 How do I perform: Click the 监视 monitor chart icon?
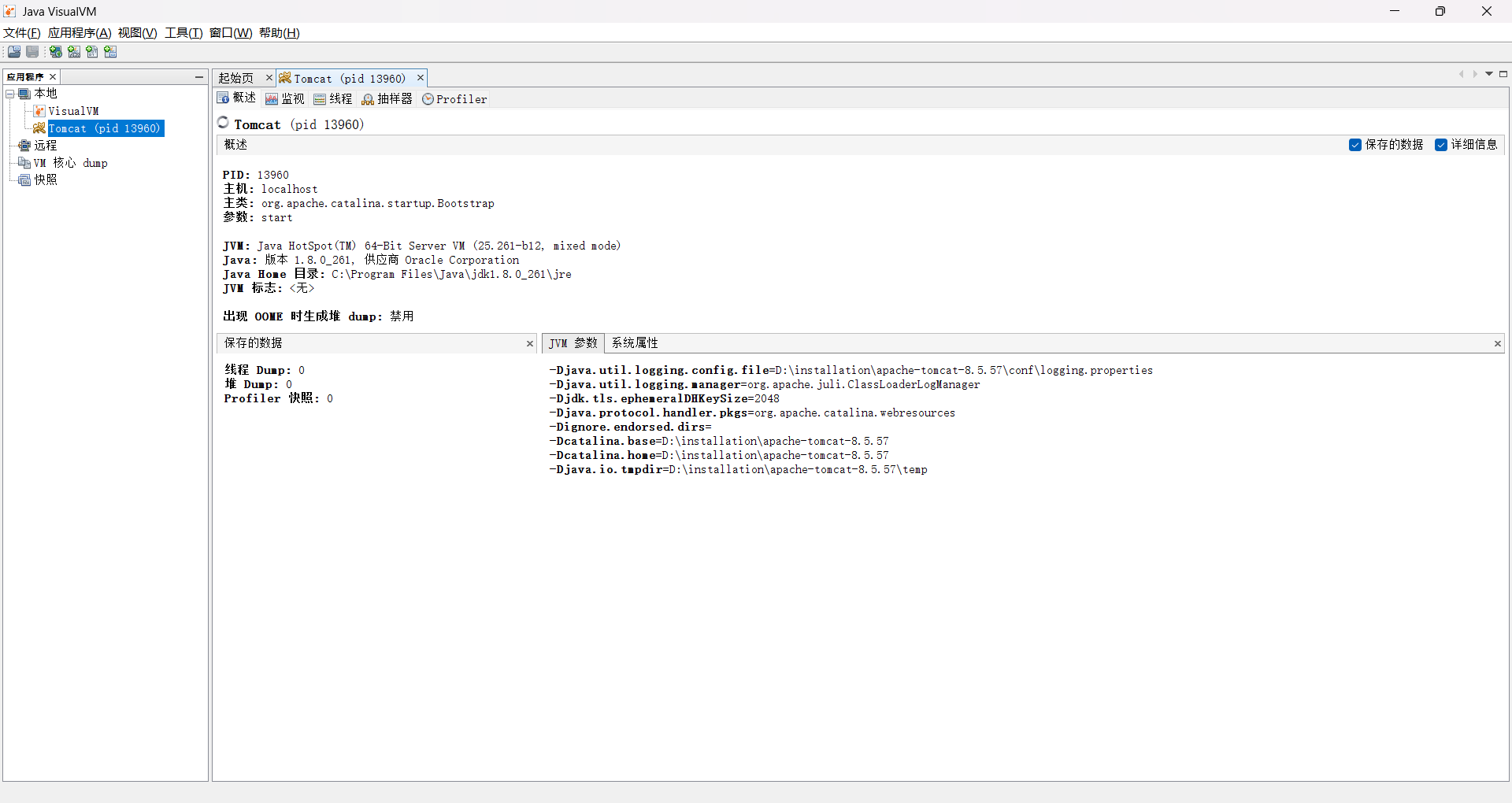[272, 99]
